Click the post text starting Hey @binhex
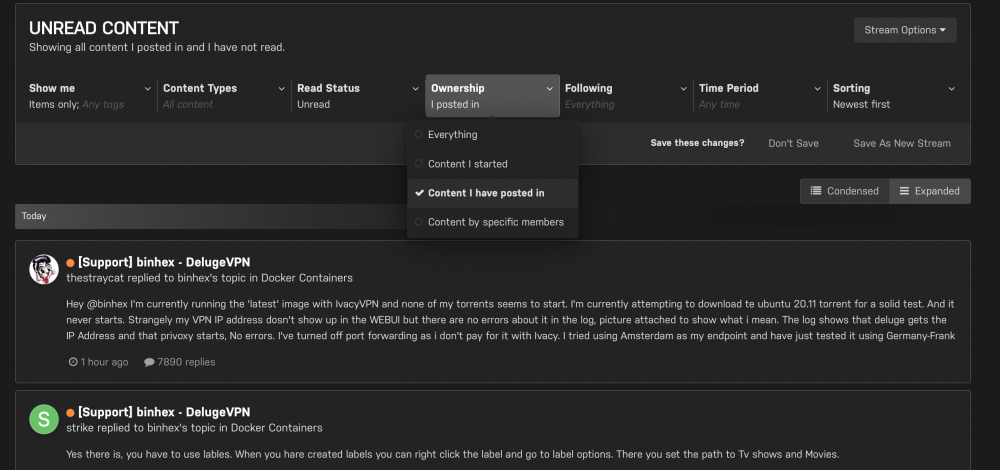The height and width of the screenshot is (470, 1000). click(x=510, y=320)
